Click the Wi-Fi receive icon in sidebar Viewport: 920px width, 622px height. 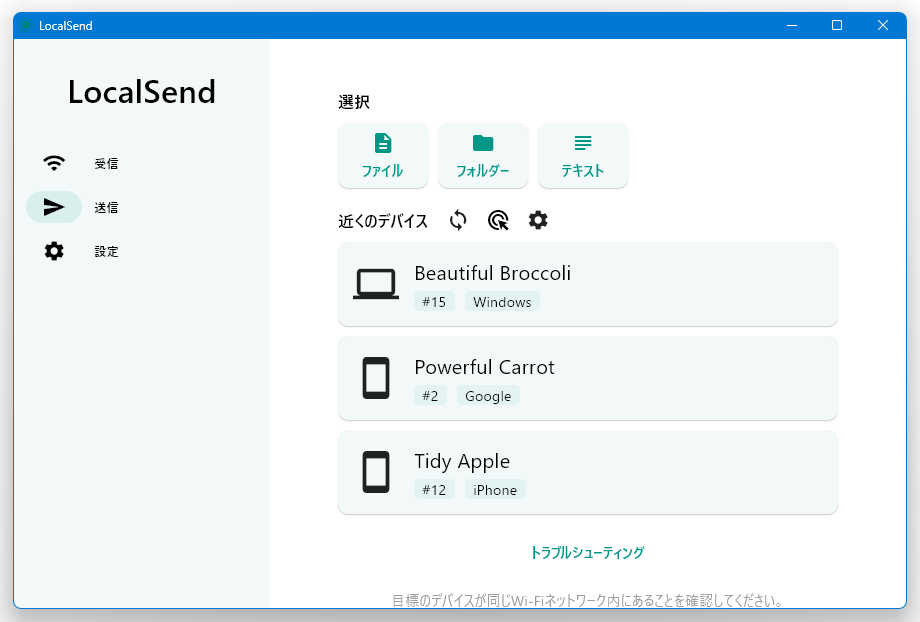click(54, 163)
